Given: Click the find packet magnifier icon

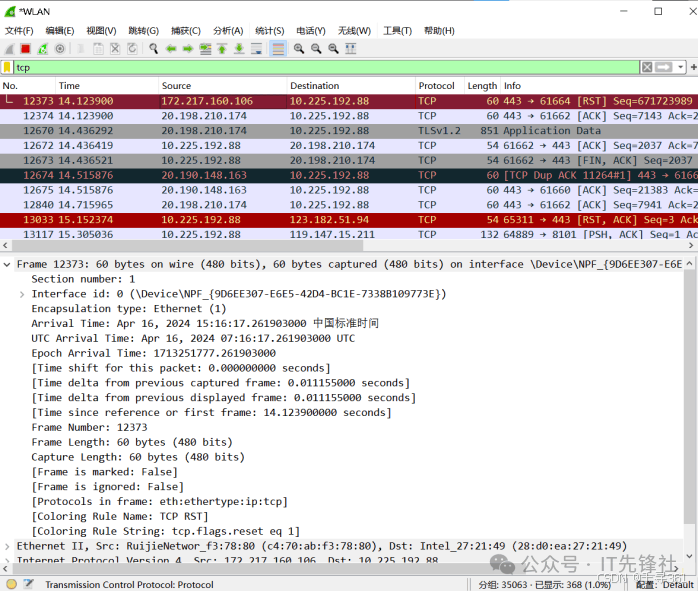Looking at the screenshot, I should pyautogui.click(x=154, y=48).
